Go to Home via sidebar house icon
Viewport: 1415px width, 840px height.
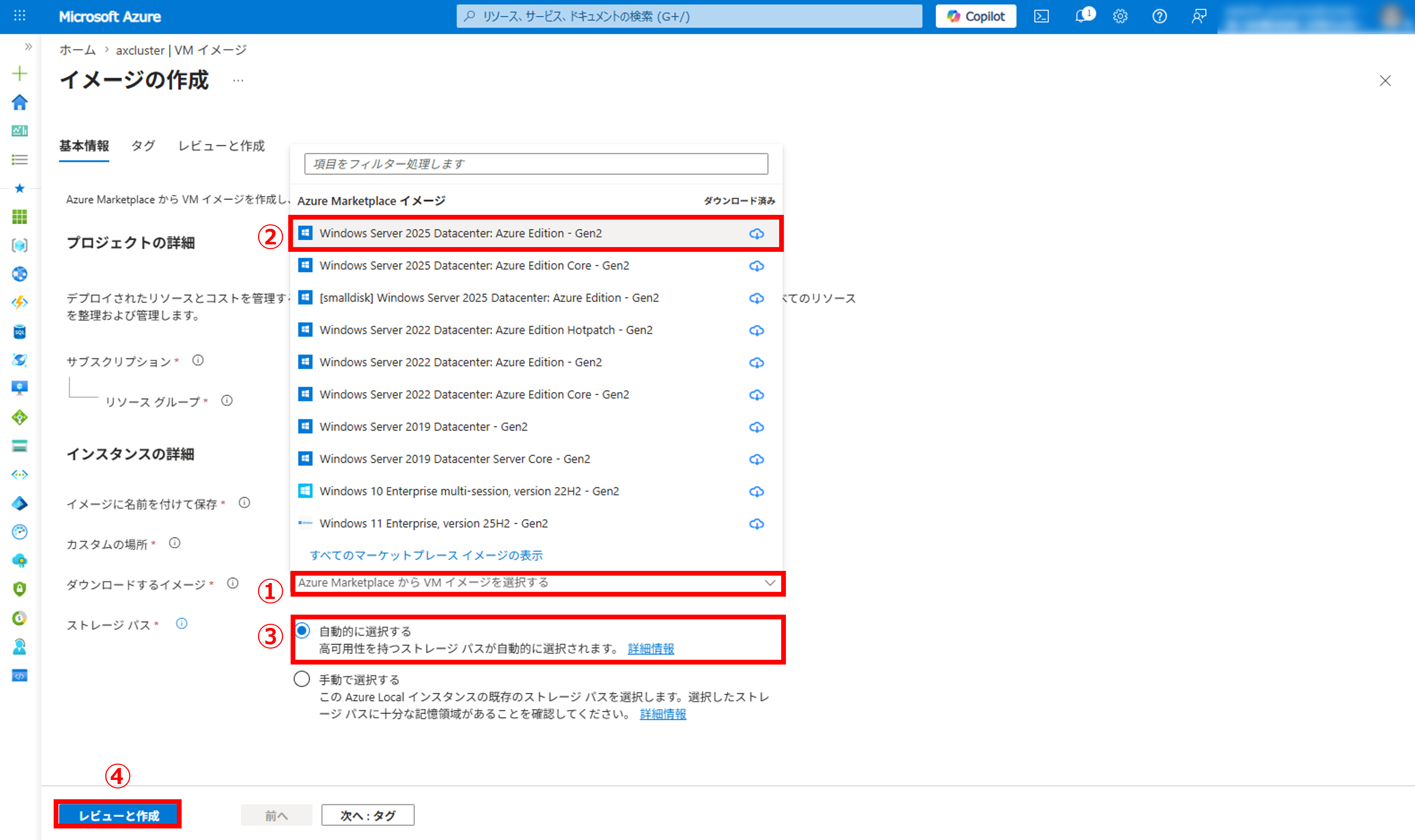(x=20, y=102)
